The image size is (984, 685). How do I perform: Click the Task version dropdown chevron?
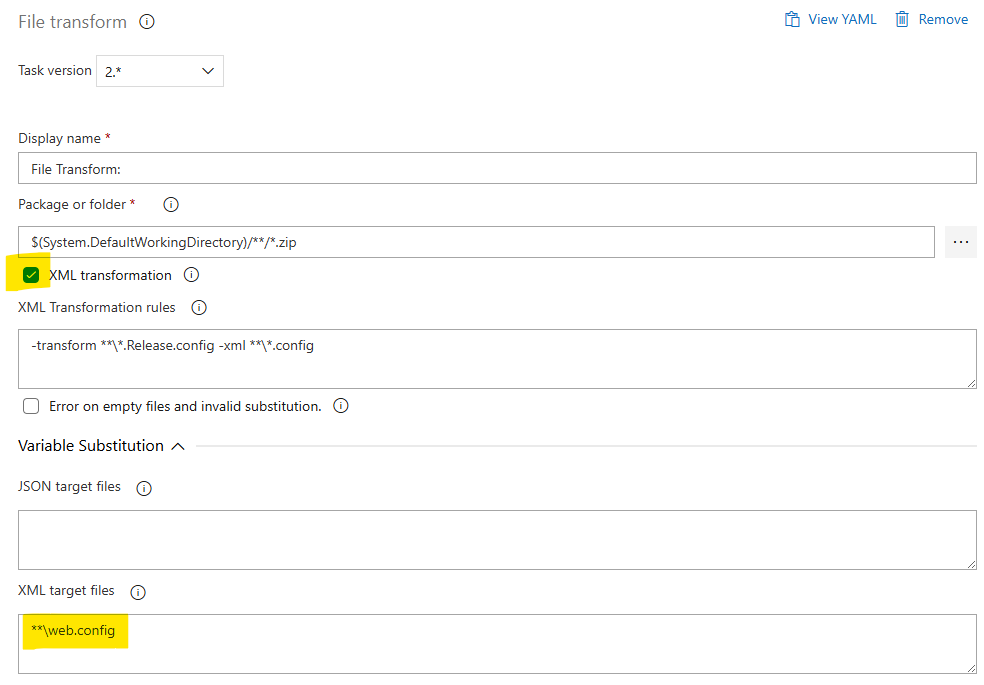207,71
